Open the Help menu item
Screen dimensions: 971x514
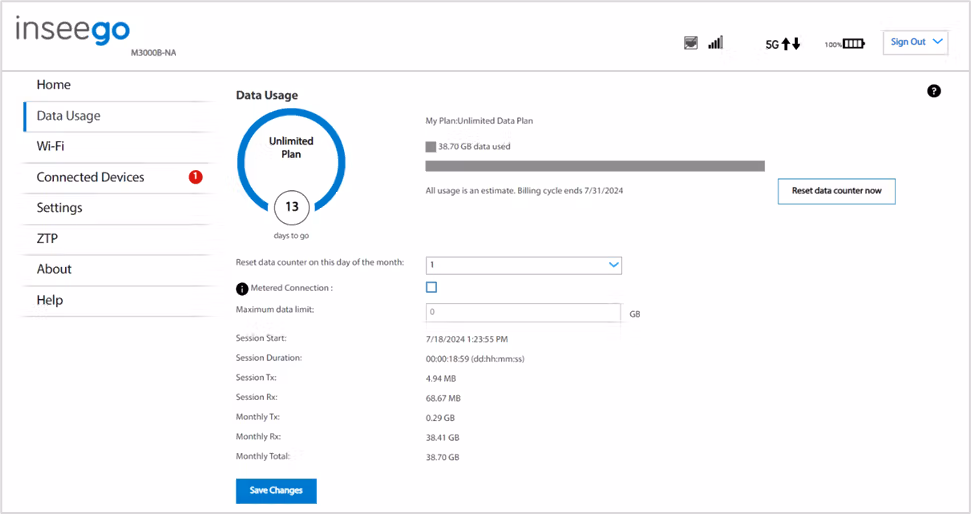tap(50, 300)
